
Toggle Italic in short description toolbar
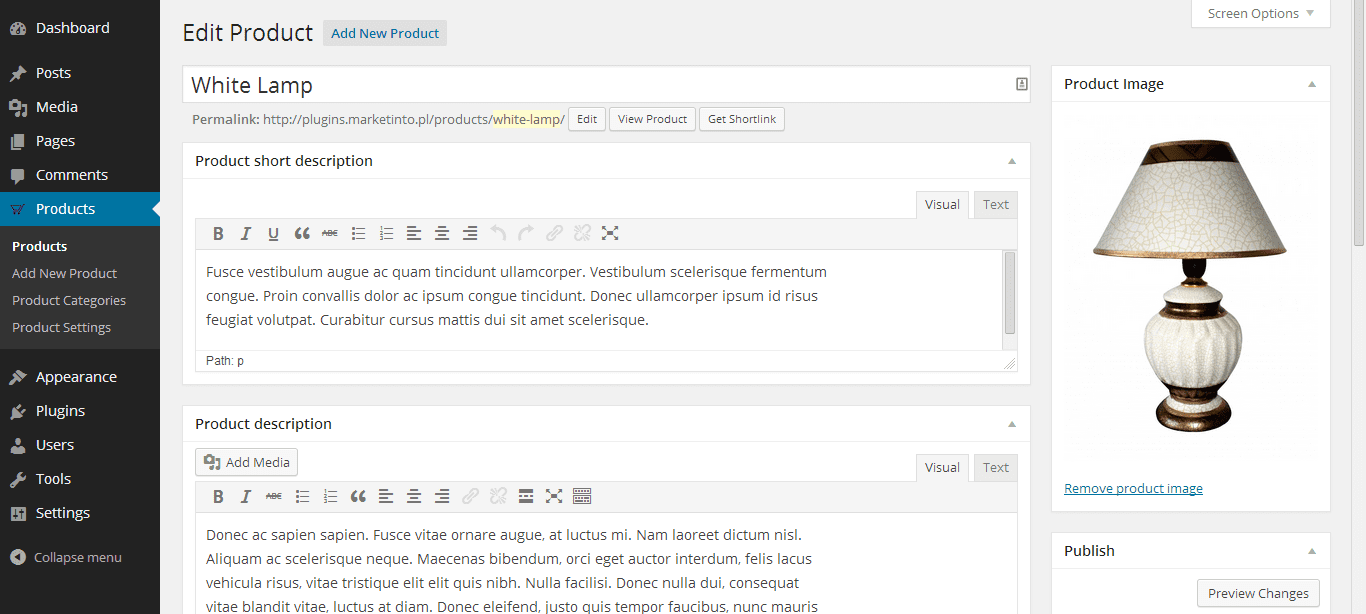coord(246,234)
